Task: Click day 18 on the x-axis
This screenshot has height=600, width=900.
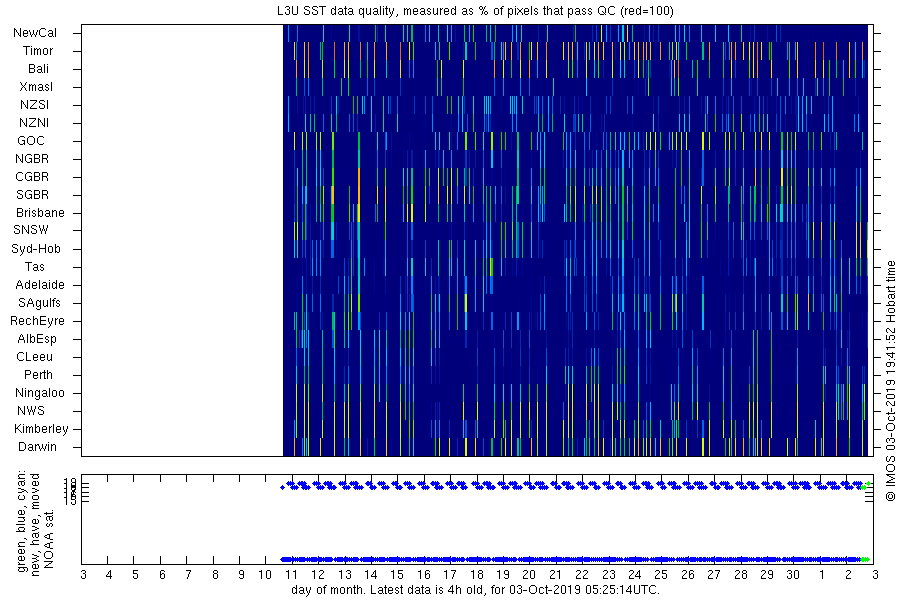Action: tap(476, 575)
